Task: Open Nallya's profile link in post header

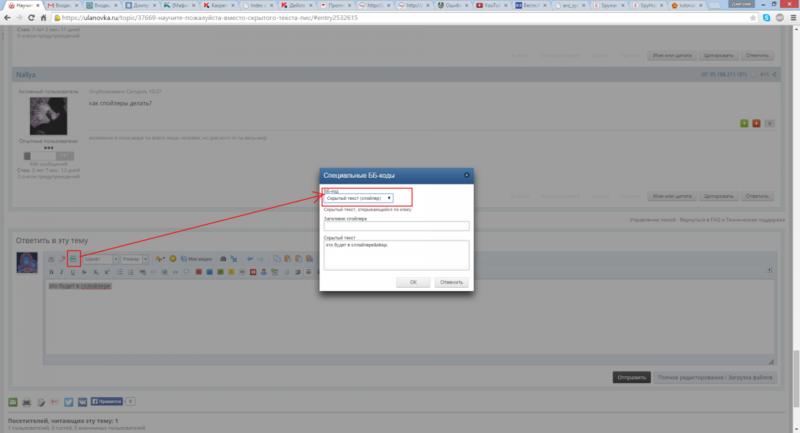Action: (26, 74)
